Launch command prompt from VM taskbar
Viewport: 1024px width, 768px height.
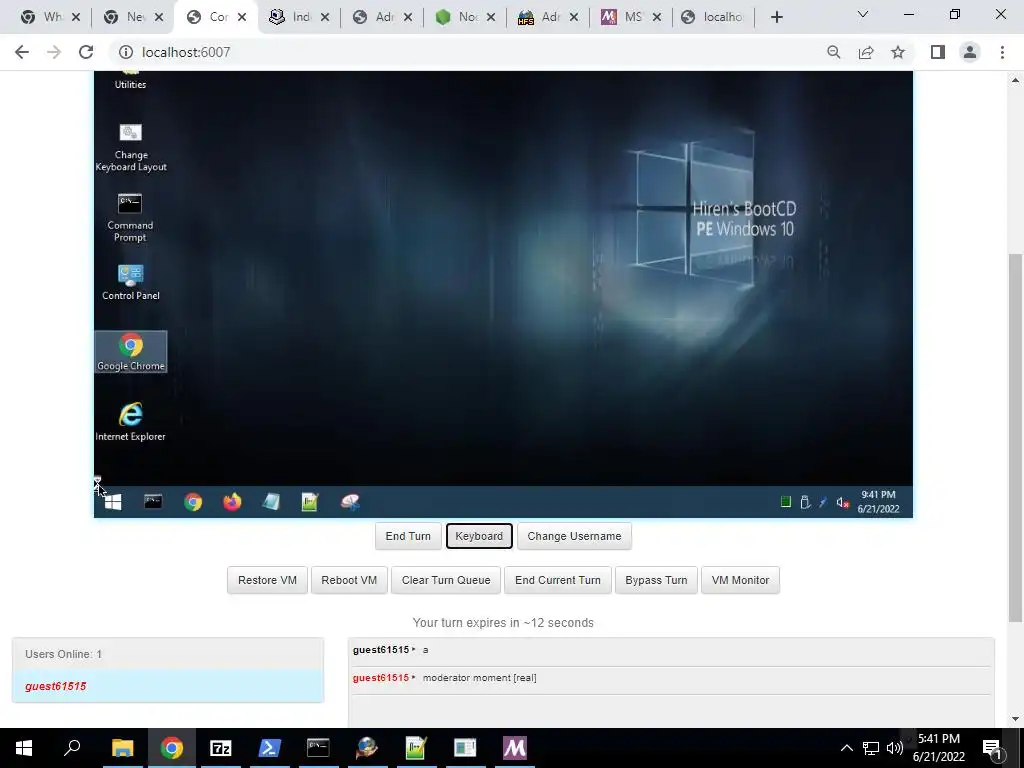(153, 502)
